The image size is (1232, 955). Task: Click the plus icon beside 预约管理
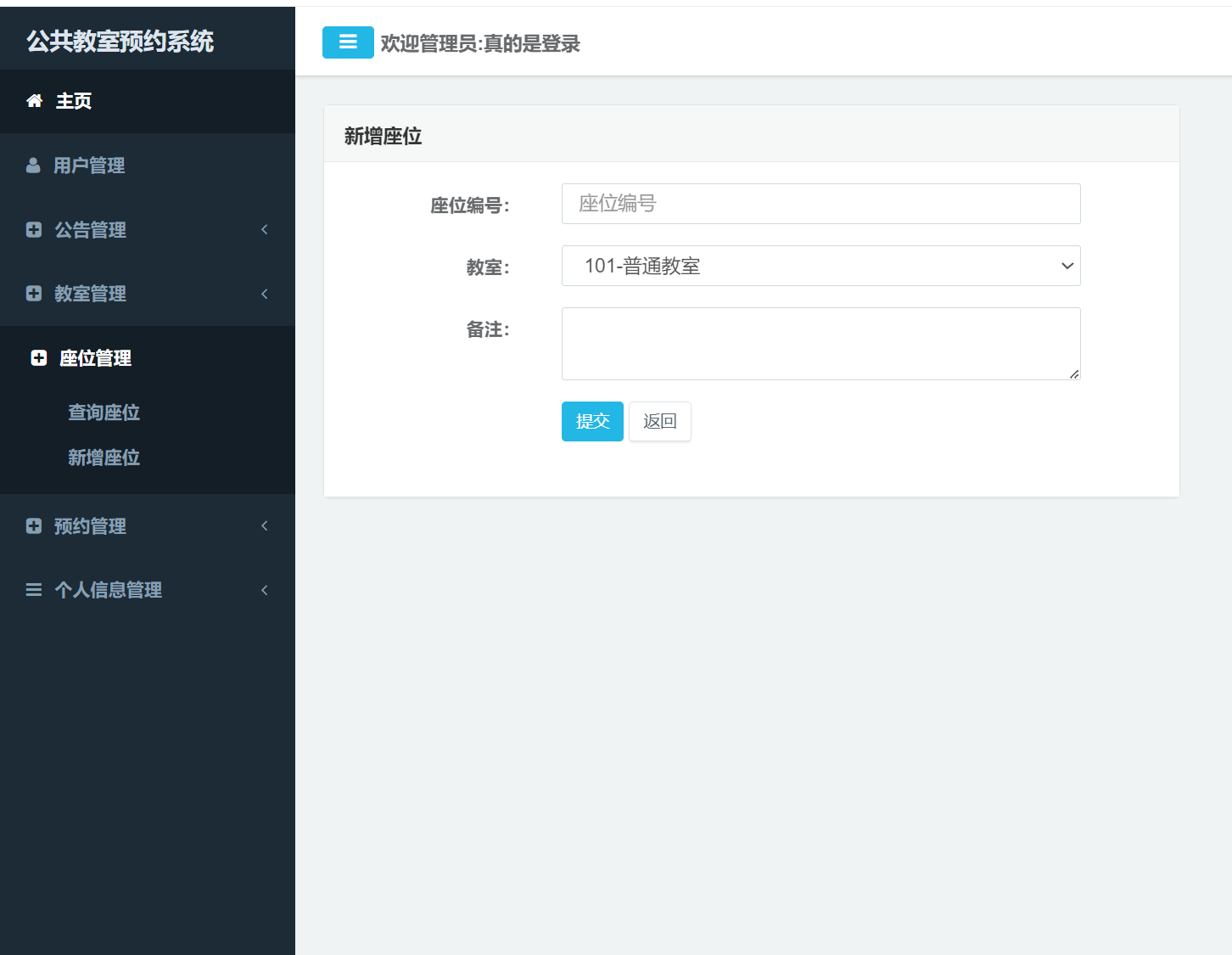34,525
